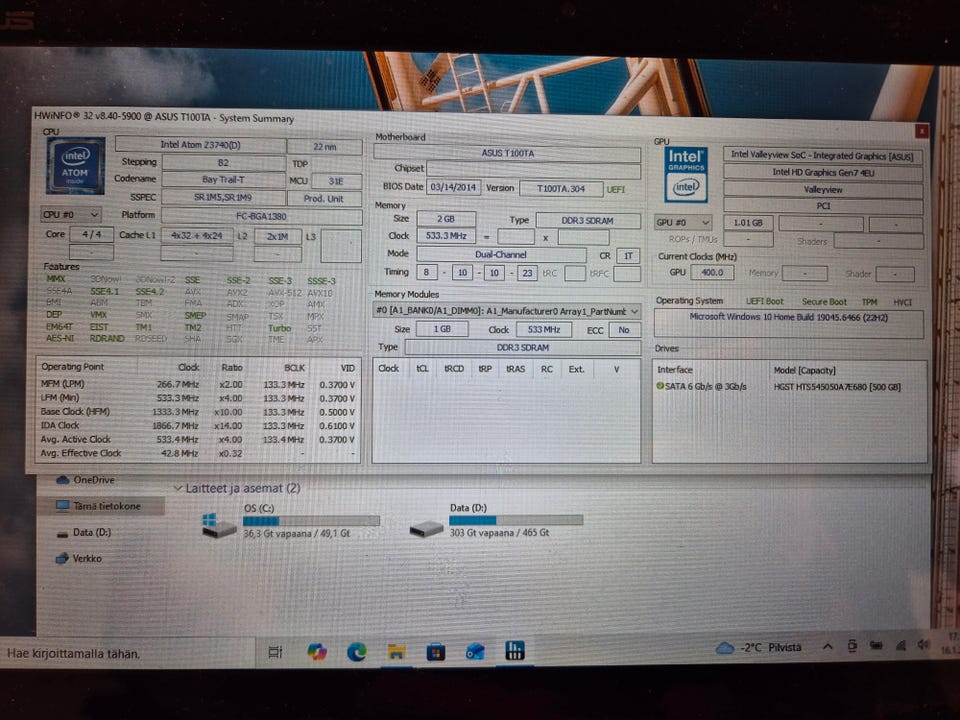Select the IDA Clock operating point row
This screenshot has width=960, height=720.
[x=197, y=426]
